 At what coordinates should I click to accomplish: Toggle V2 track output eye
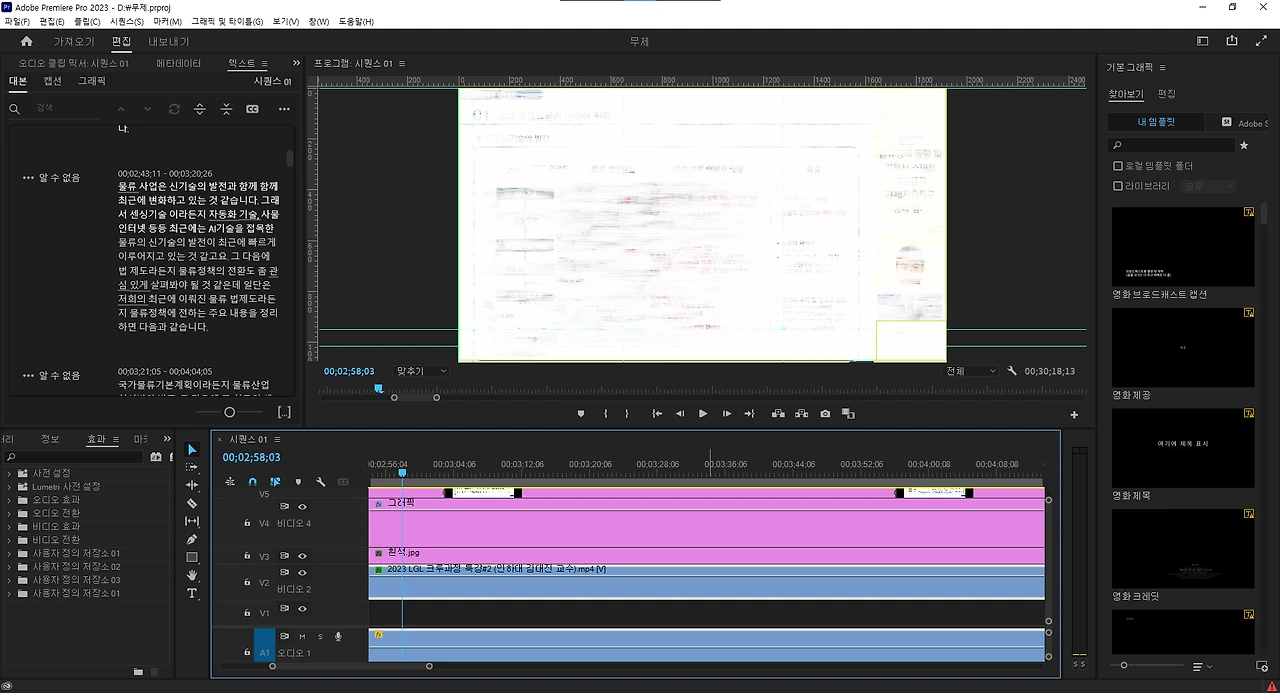pyautogui.click(x=302, y=573)
